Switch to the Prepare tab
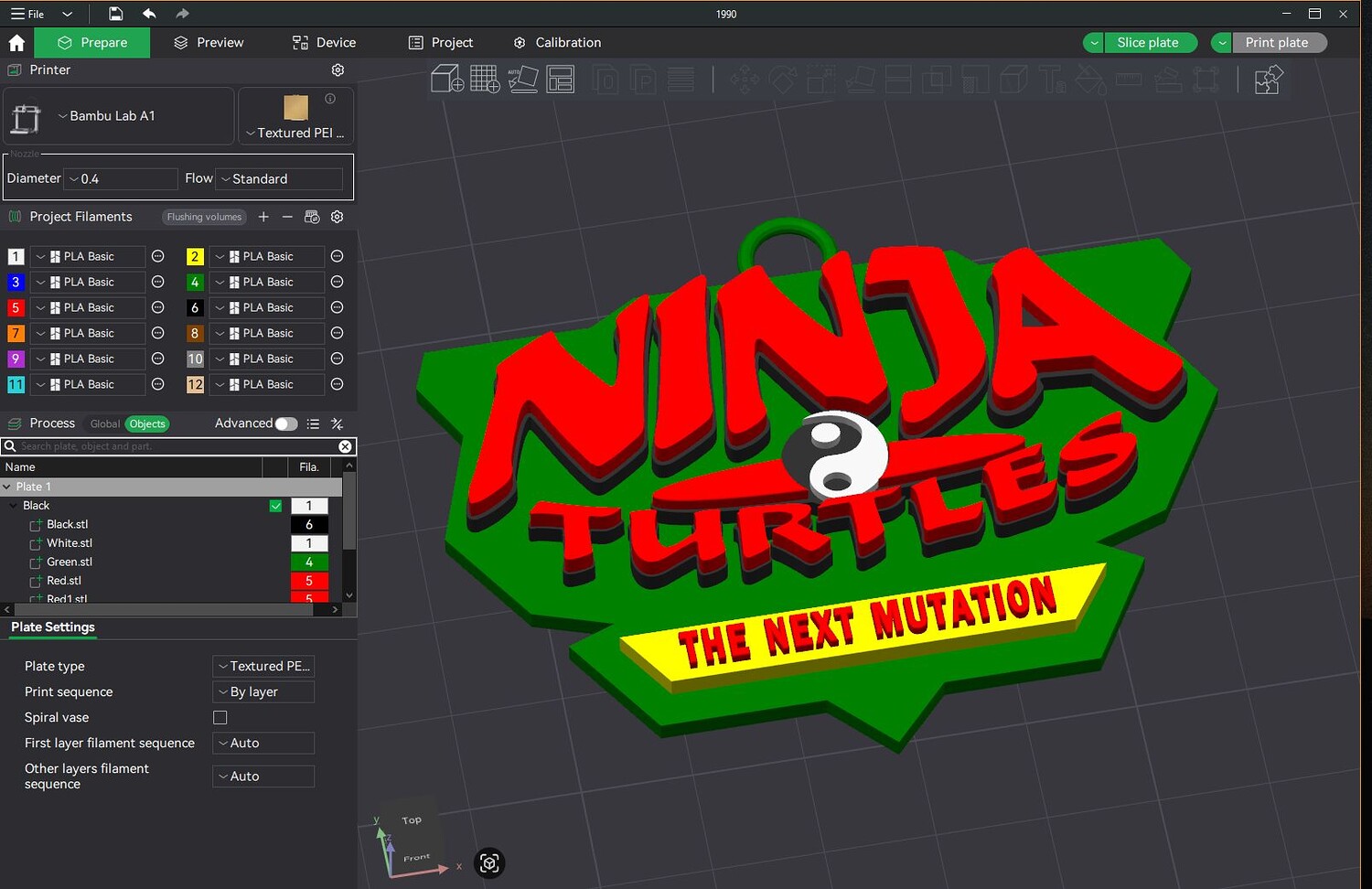This screenshot has height=889, width=1372. (92, 43)
